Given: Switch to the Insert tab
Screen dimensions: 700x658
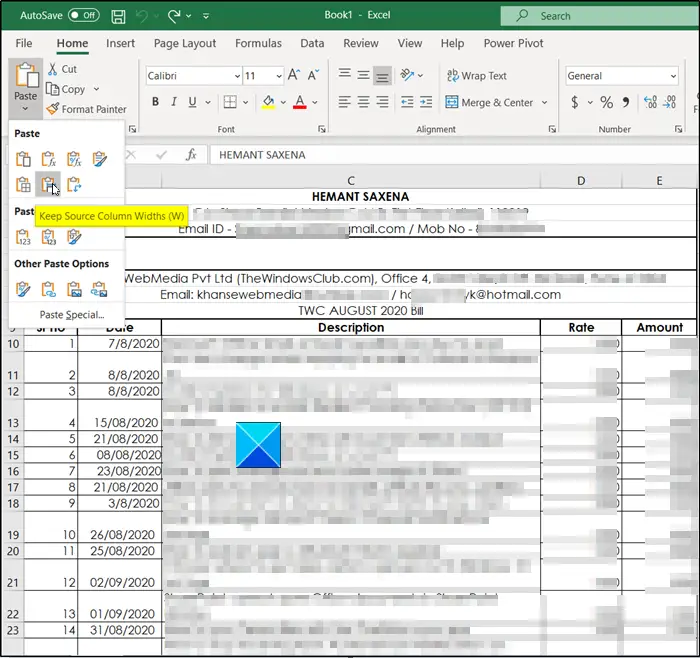Looking at the screenshot, I should [120, 43].
